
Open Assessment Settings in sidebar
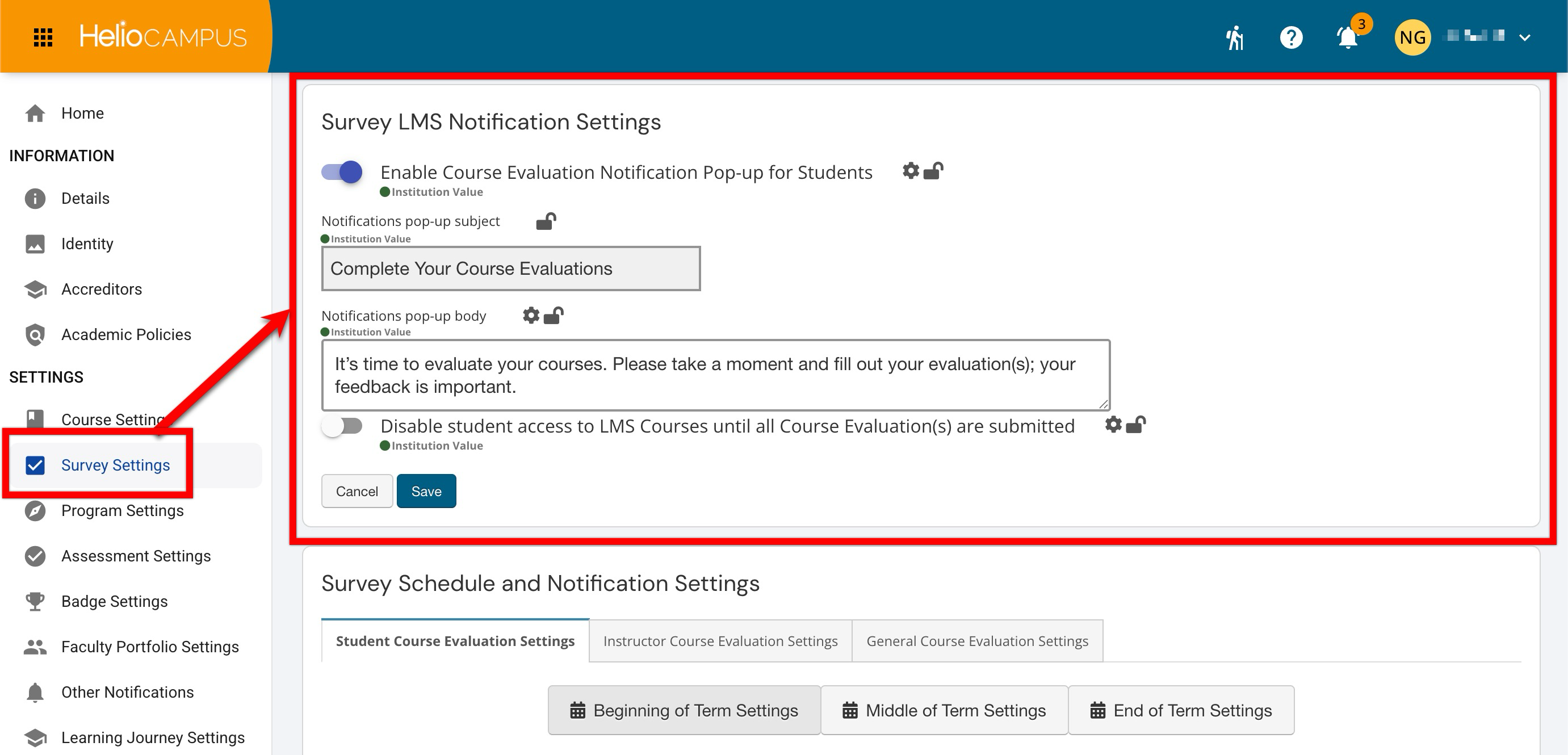[x=135, y=556]
